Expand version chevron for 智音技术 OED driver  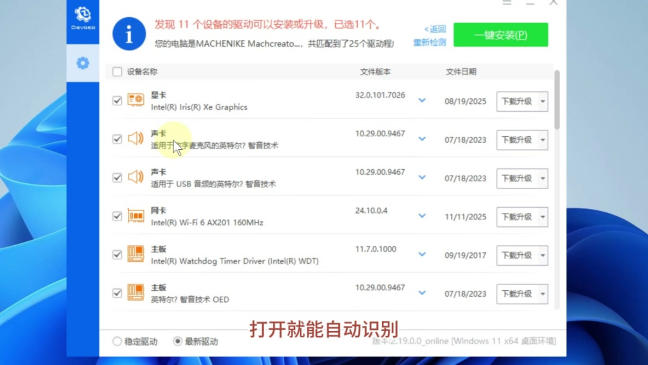[x=422, y=293]
